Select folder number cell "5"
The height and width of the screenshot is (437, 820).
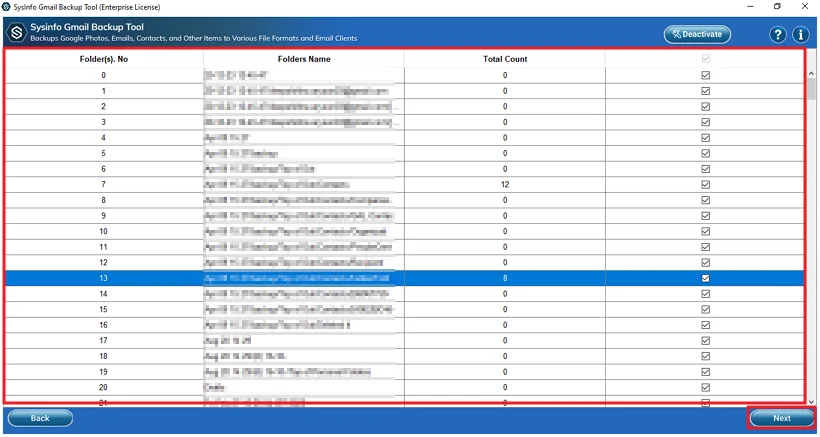[104, 153]
